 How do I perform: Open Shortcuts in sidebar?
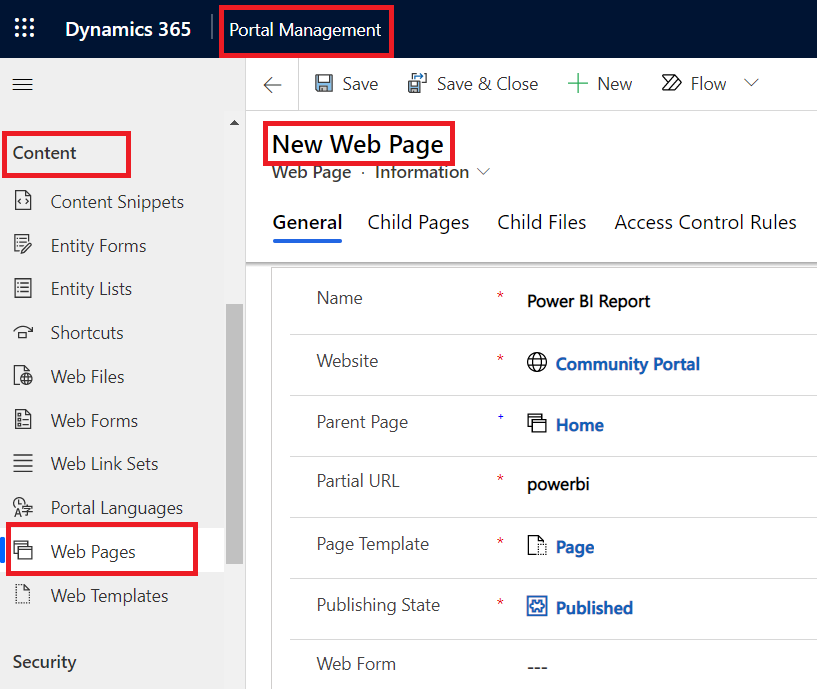[87, 333]
